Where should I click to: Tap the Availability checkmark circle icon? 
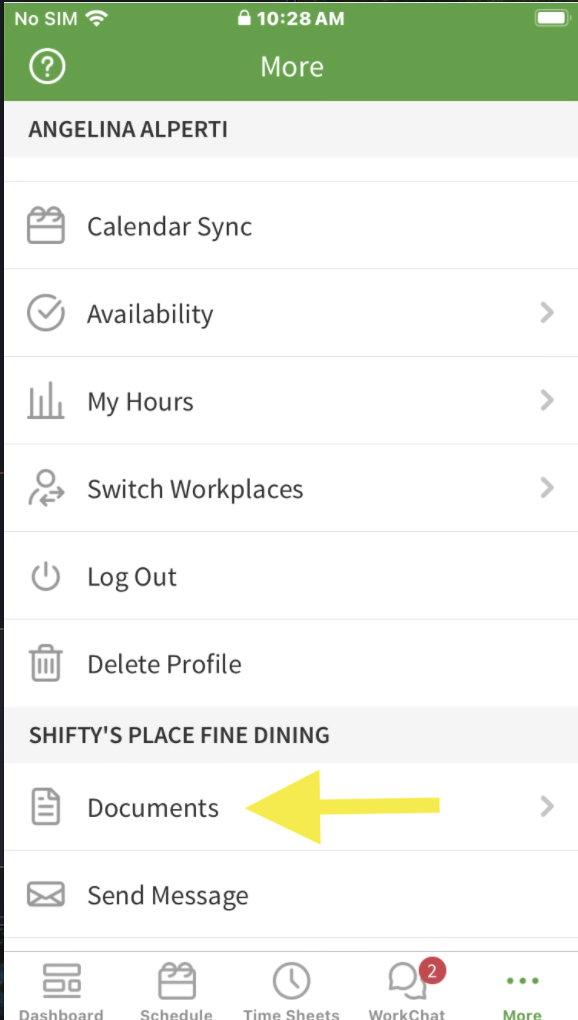click(x=46, y=313)
